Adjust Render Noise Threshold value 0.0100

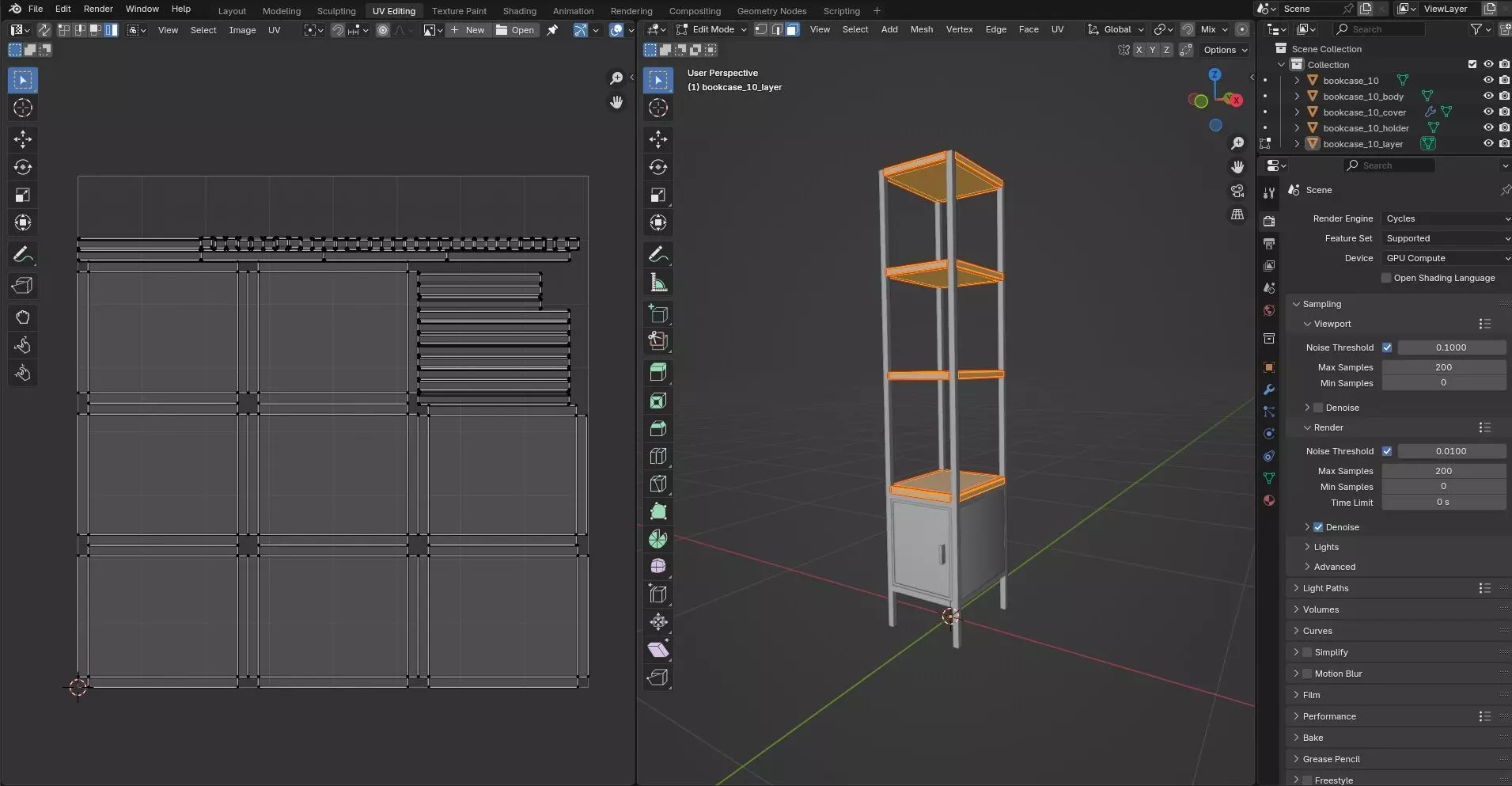(x=1451, y=451)
